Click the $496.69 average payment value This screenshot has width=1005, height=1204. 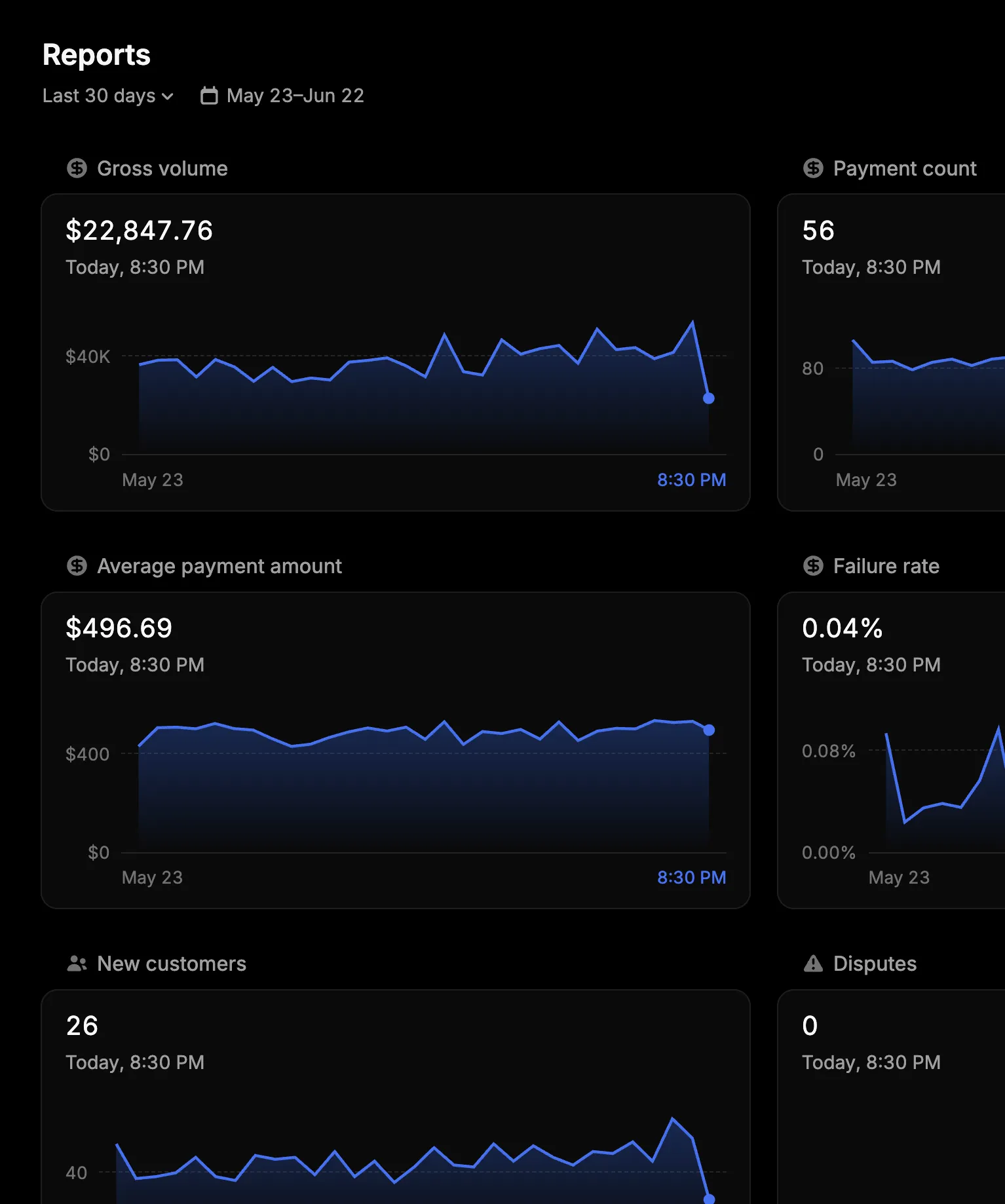(119, 628)
